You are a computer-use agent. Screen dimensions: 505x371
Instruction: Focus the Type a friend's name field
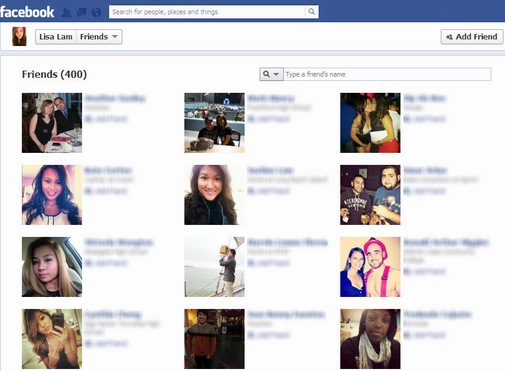pos(387,74)
